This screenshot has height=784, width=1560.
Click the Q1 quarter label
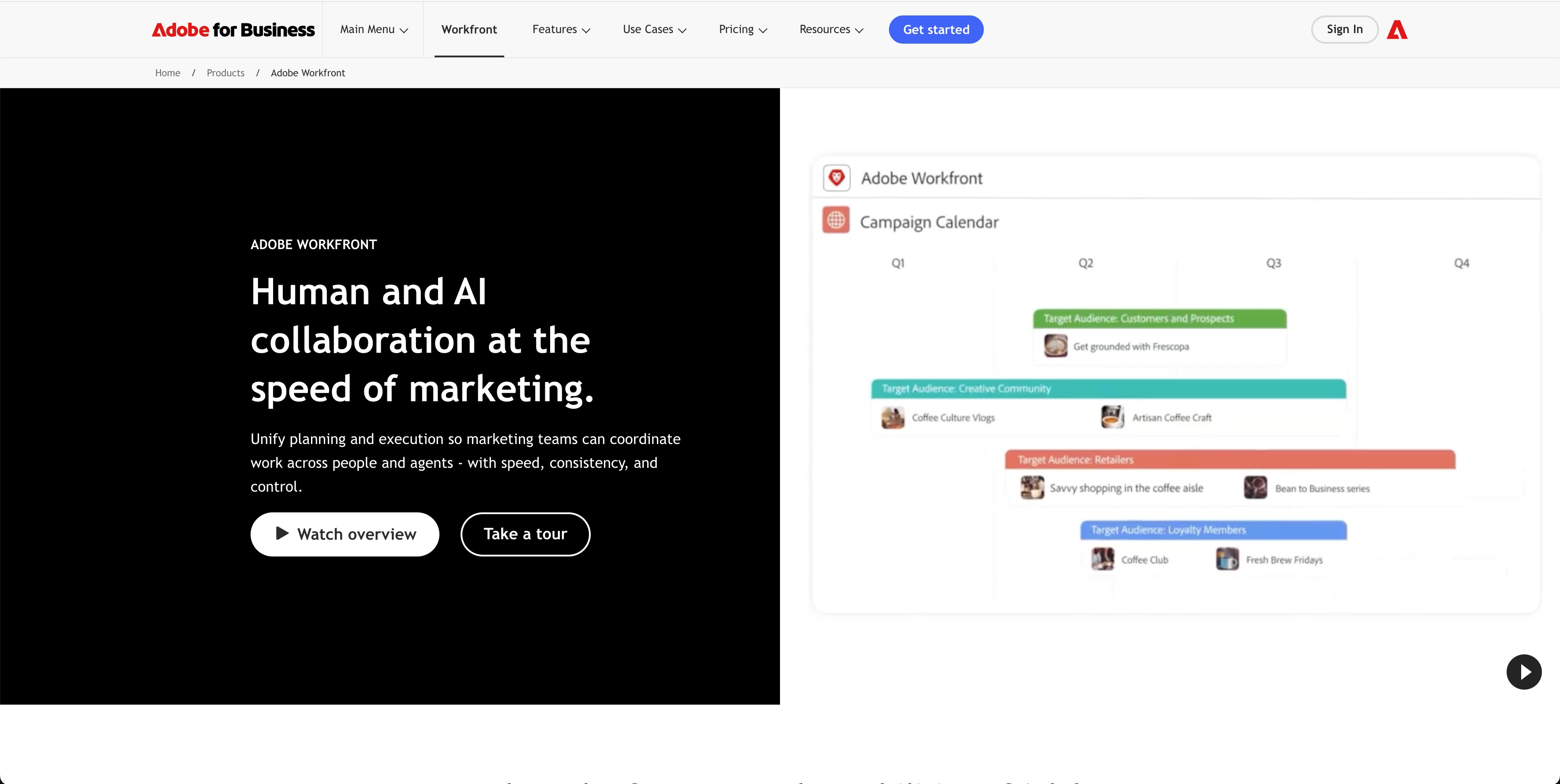[897, 263]
